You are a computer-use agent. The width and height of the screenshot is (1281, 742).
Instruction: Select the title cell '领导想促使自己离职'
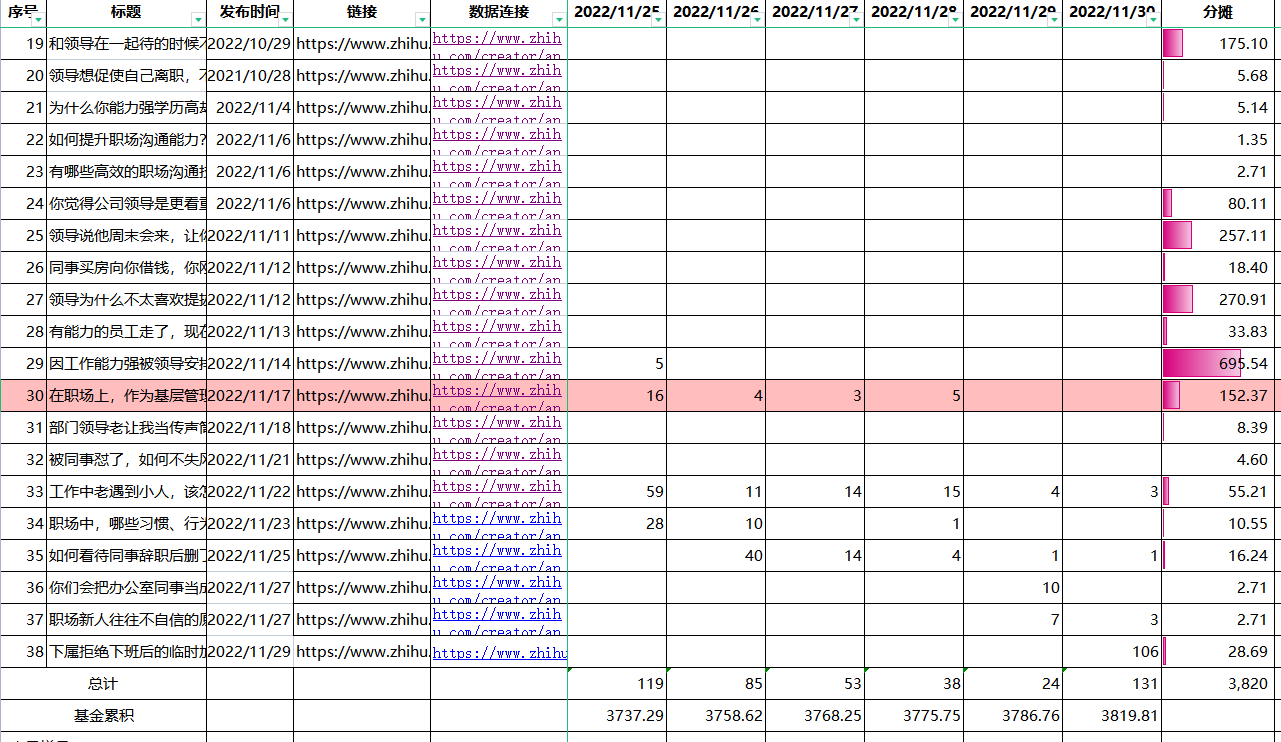pyautogui.click(x=127, y=76)
